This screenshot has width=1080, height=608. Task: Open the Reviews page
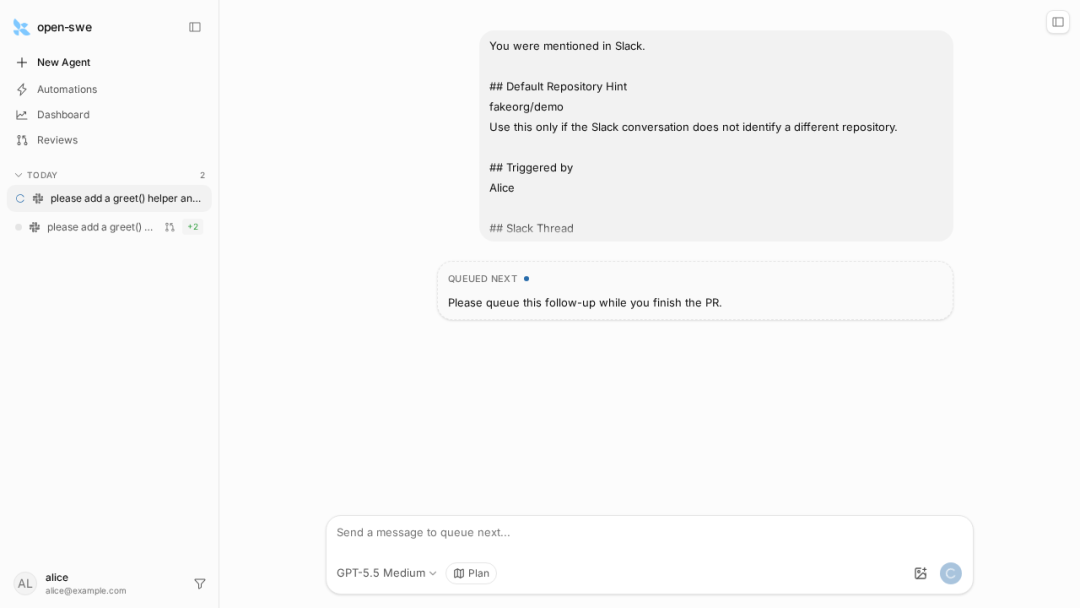pyautogui.click(x=57, y=140)
